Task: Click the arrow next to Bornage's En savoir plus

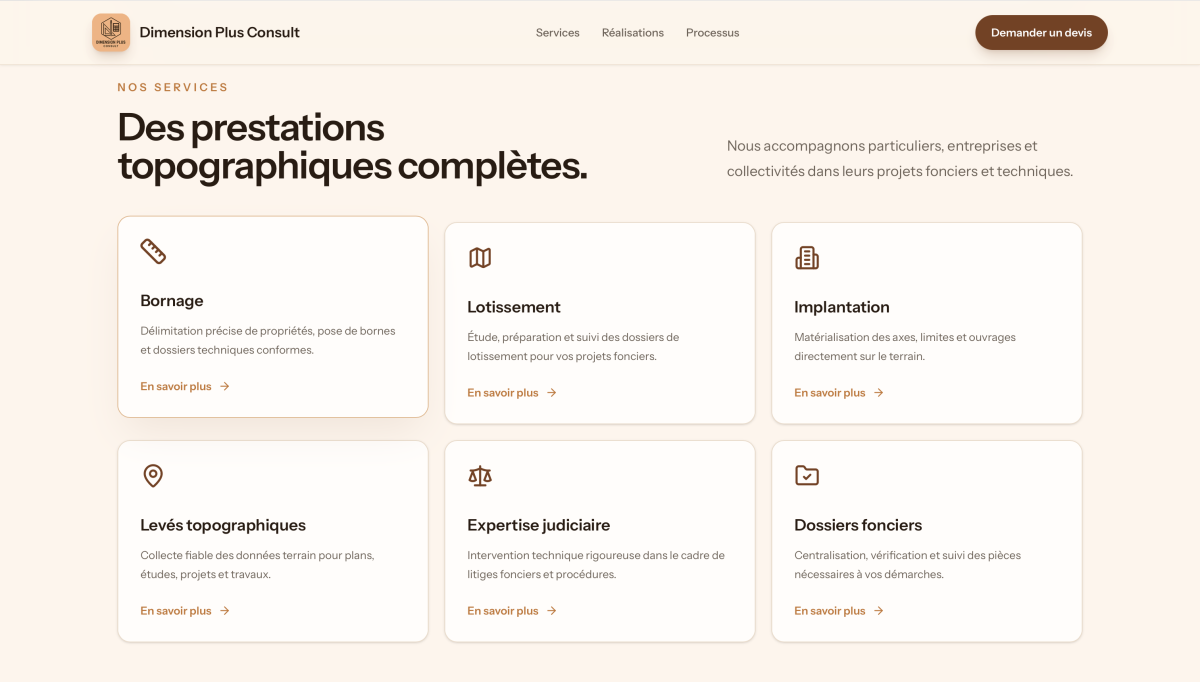Action: [x=225, y=386]
